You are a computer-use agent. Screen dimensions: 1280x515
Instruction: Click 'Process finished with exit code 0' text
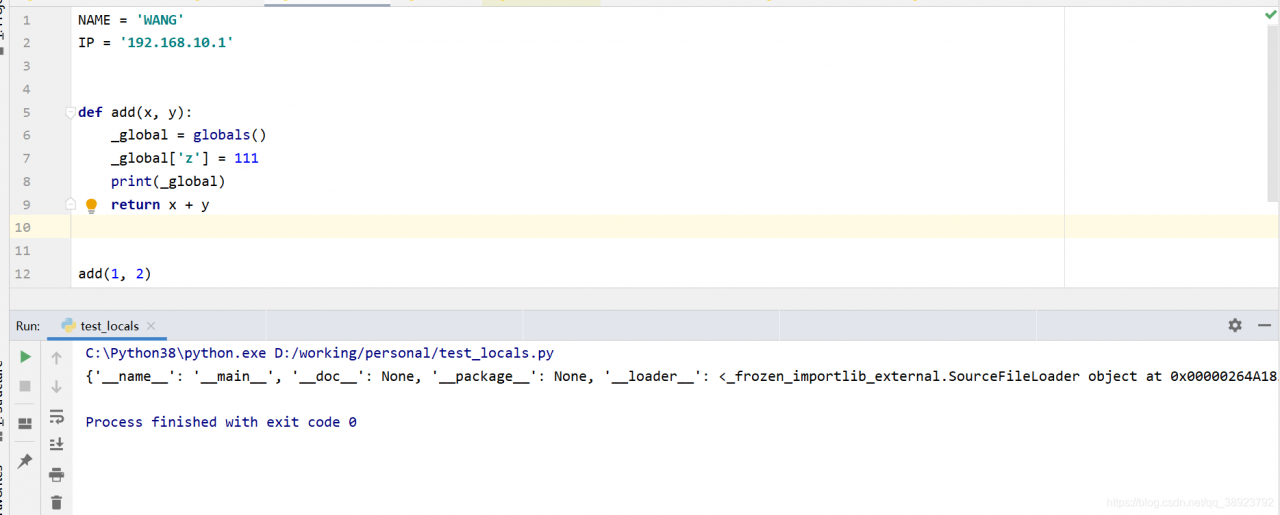(x=221, y=422)
